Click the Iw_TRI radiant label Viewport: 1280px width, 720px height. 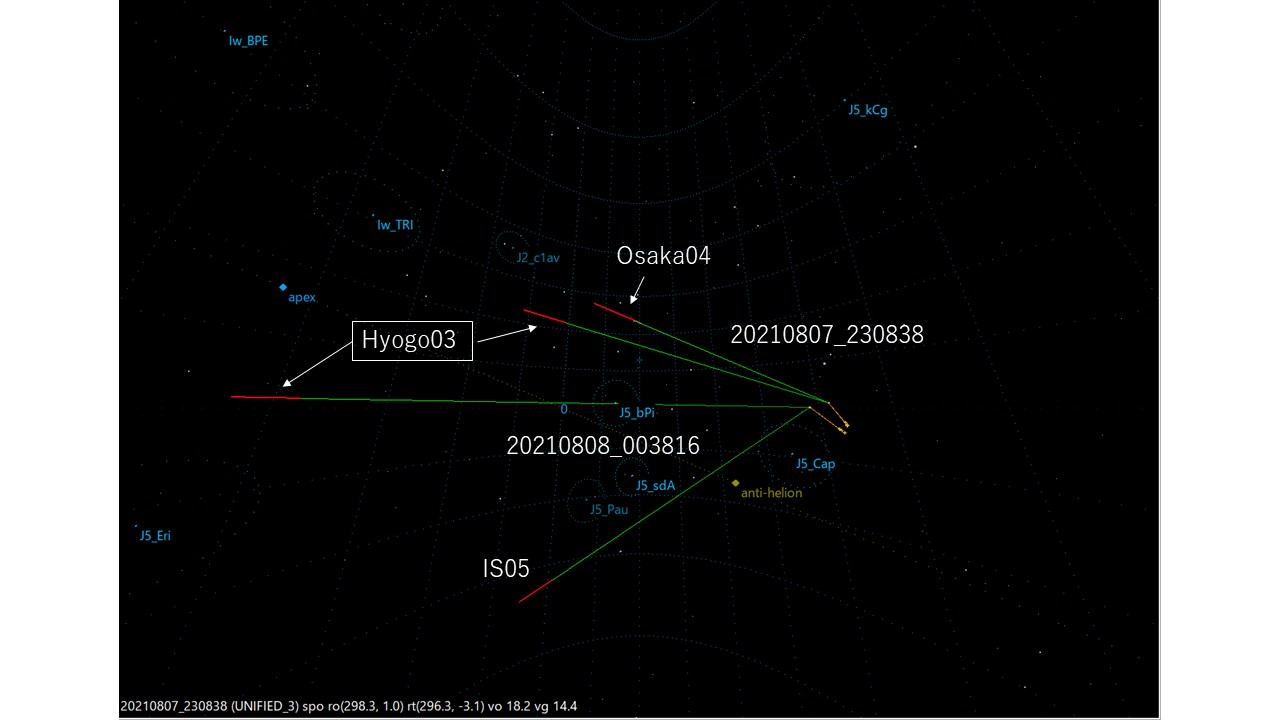pos(395,226)
